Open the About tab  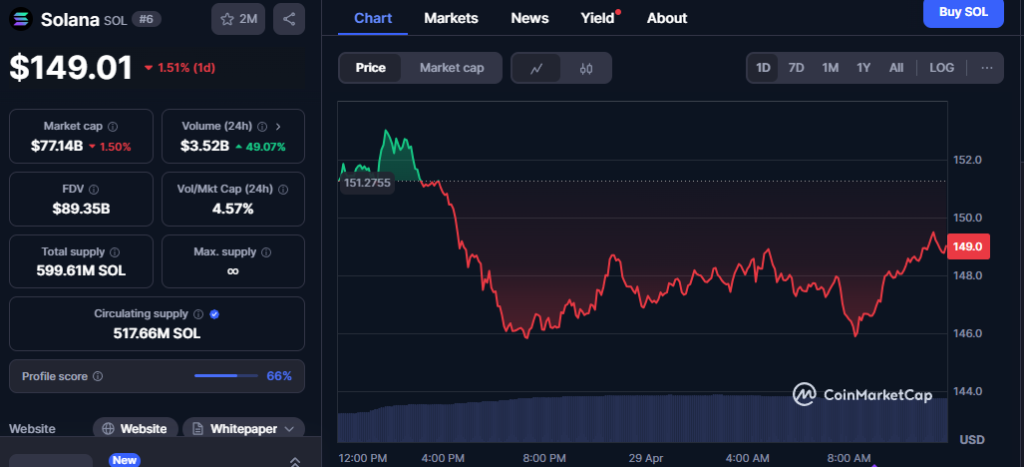pyautogui.click(x=667, y=18)
